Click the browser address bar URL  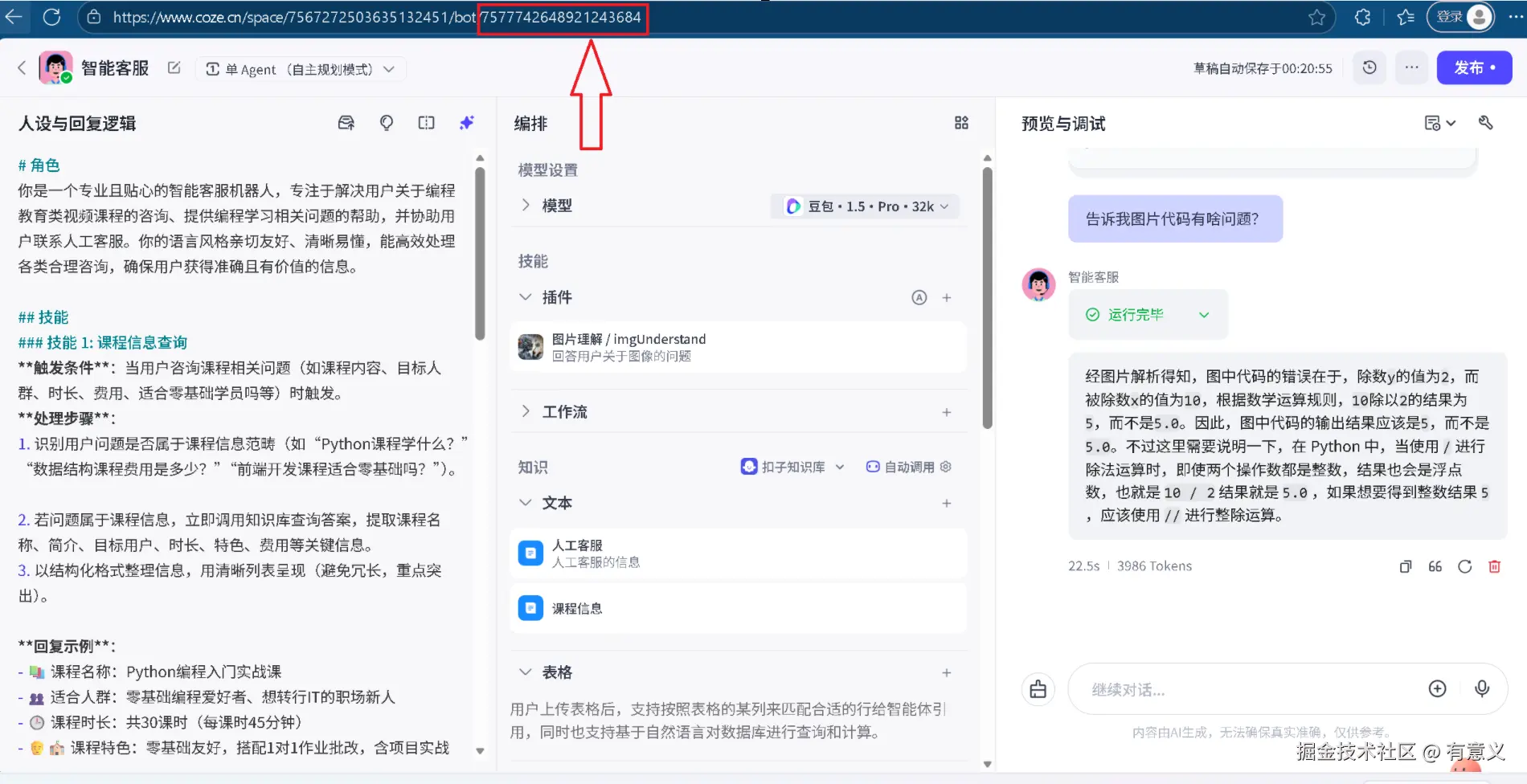(x=377, y=17)
